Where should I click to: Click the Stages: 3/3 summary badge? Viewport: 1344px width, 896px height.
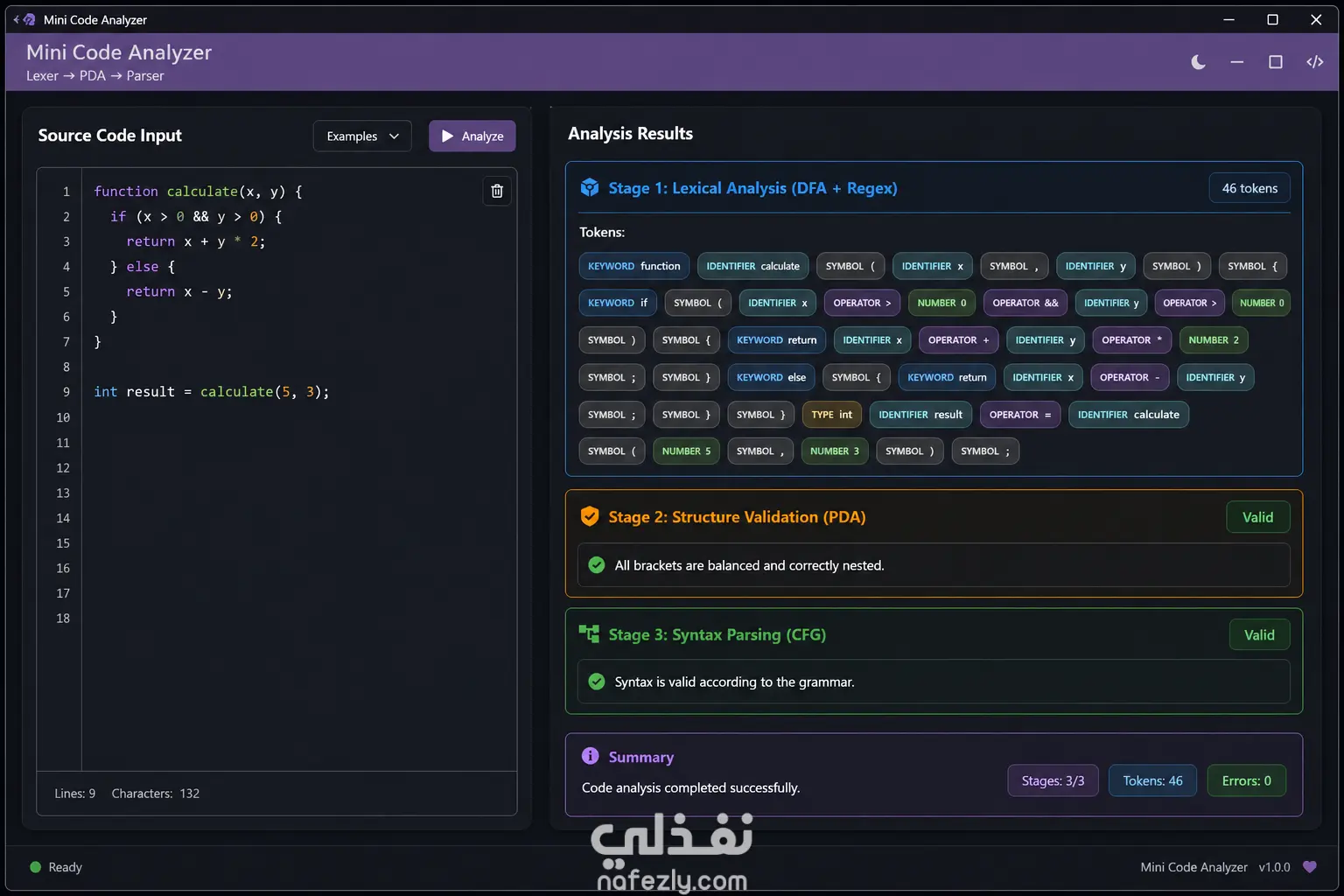tap(1053, 780)
